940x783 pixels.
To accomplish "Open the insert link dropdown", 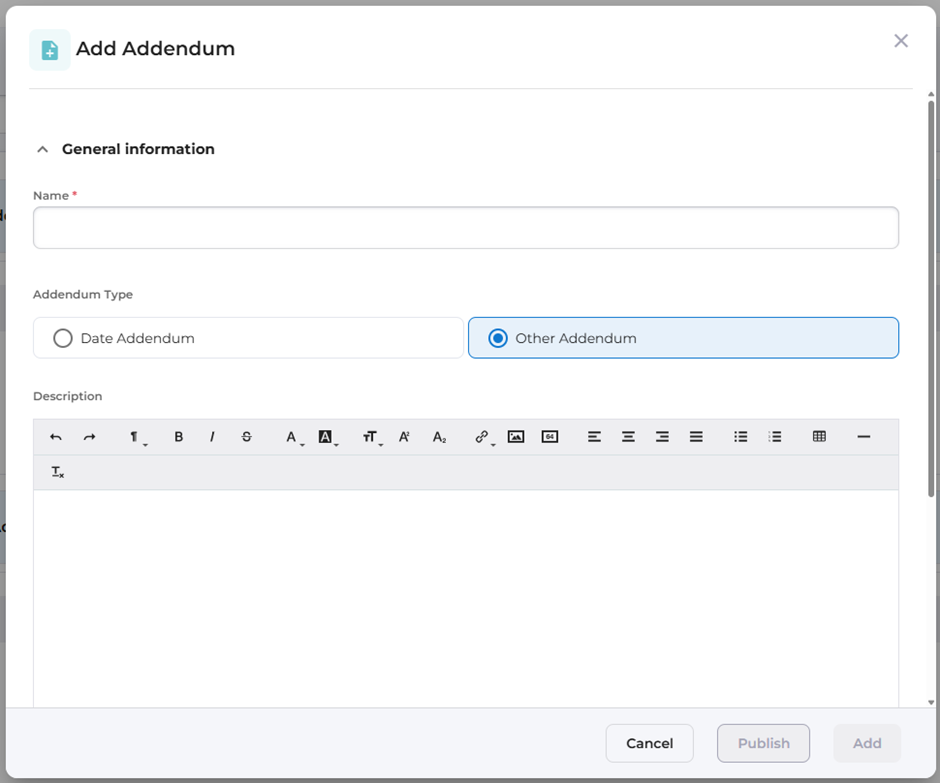I will [483, 437].
